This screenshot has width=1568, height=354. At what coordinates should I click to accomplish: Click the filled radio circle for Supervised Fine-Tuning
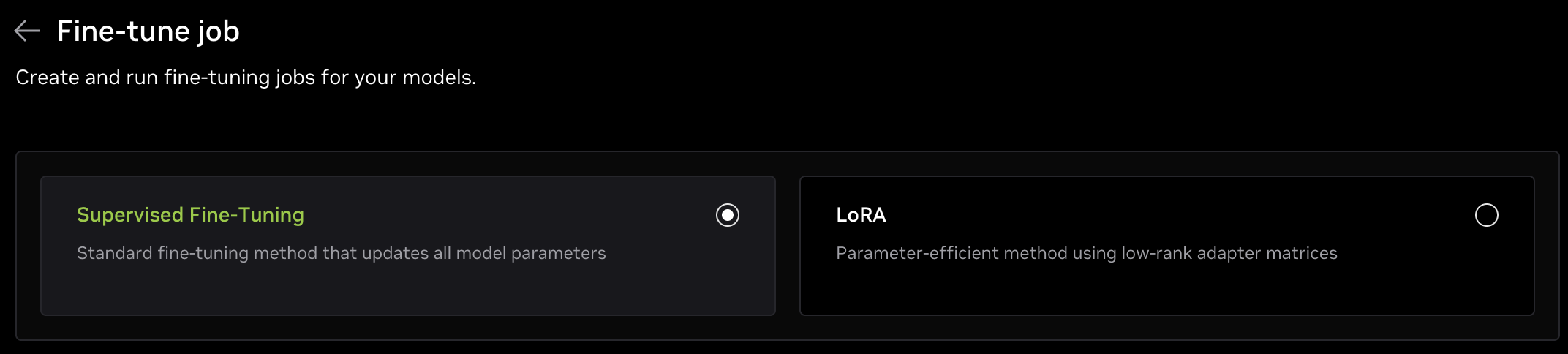[727, 215]
